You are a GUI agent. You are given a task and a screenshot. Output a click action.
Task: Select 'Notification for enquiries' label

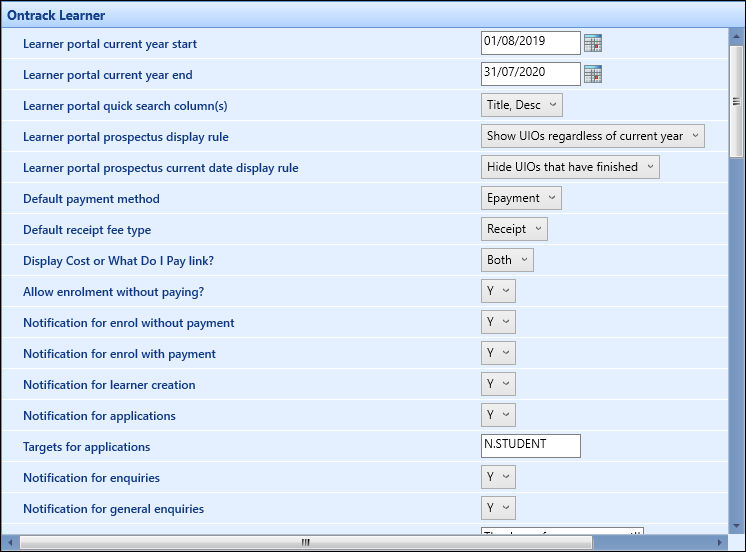tap(91, 478)
